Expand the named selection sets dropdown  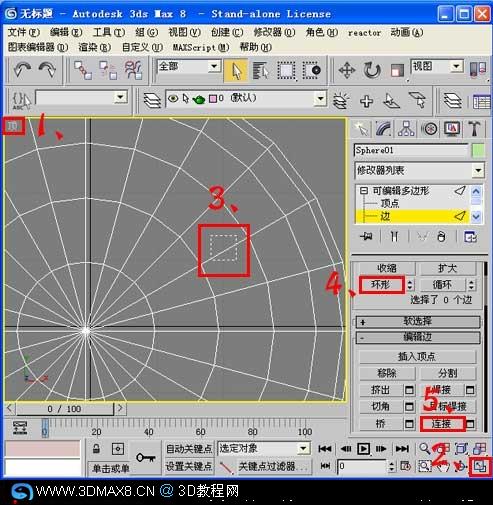coord(120,97)
